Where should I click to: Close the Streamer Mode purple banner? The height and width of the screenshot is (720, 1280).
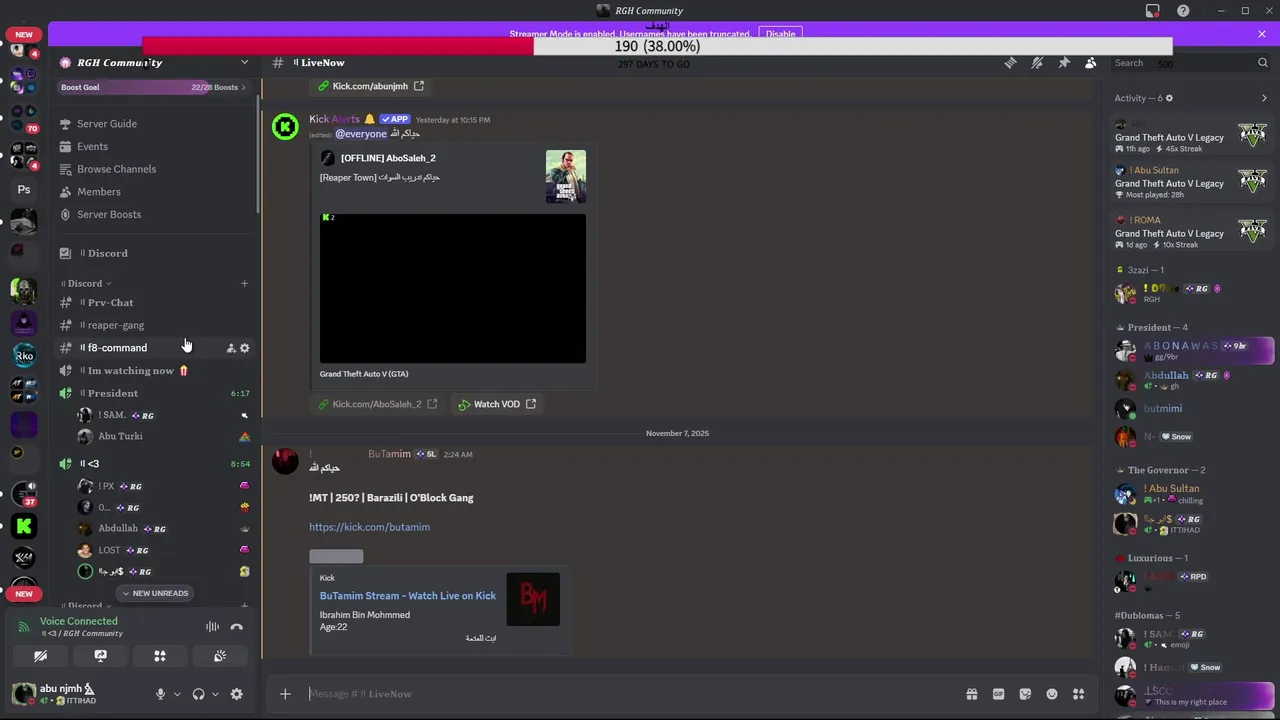click(1262, 34)
